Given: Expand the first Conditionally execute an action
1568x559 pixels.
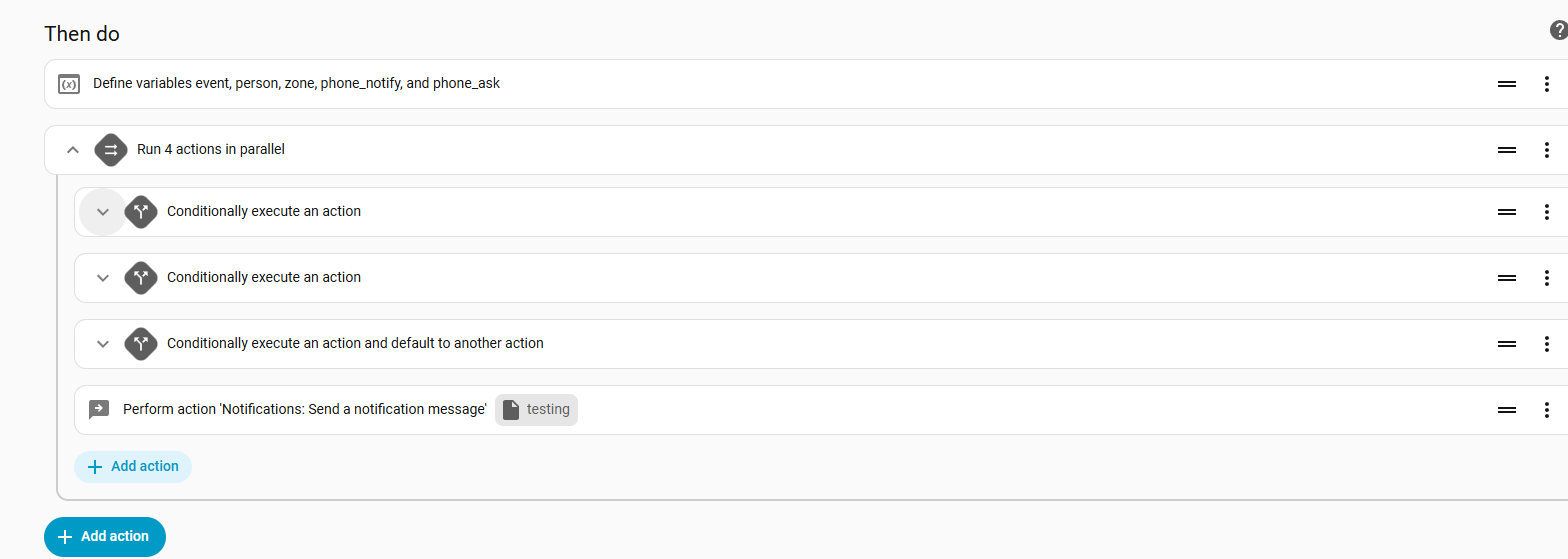Looking at the screenshot, I should coord(102,212).
